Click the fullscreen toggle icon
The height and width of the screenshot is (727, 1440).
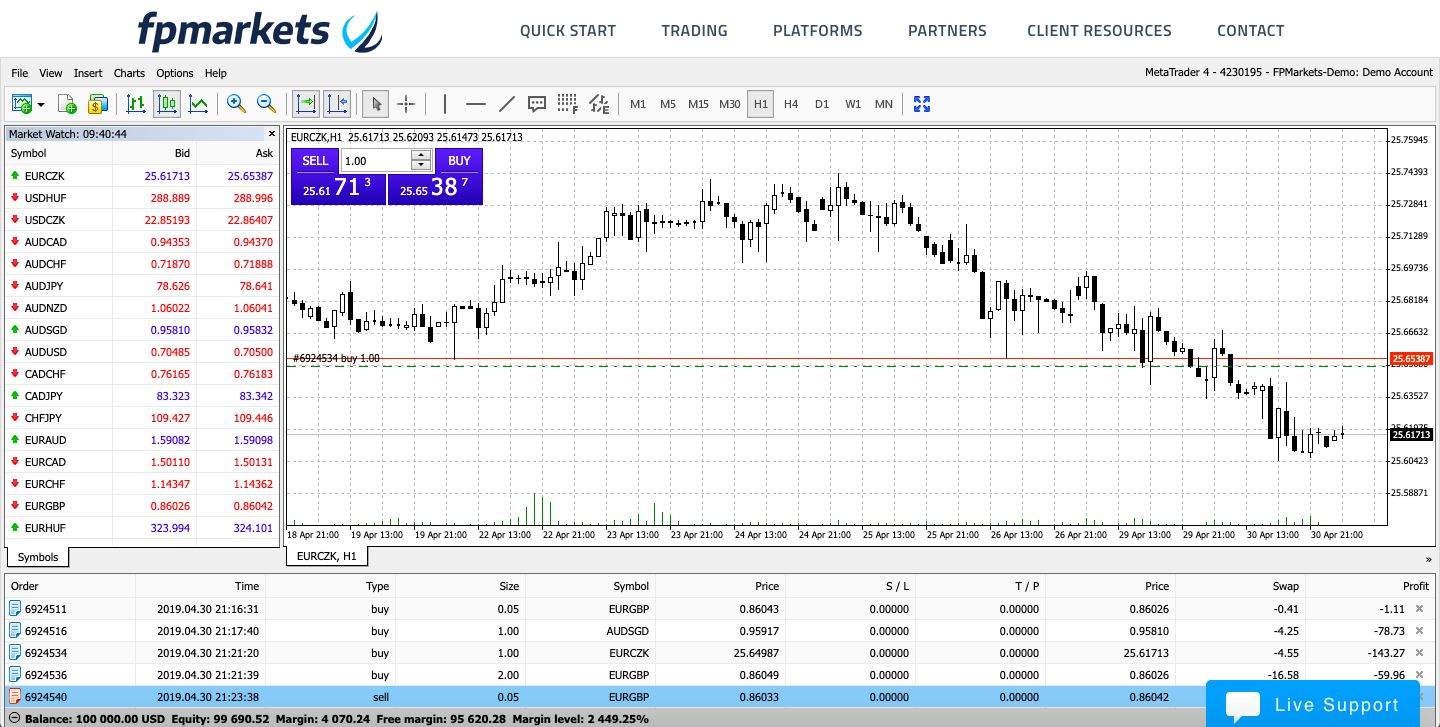tap(922, 103)
